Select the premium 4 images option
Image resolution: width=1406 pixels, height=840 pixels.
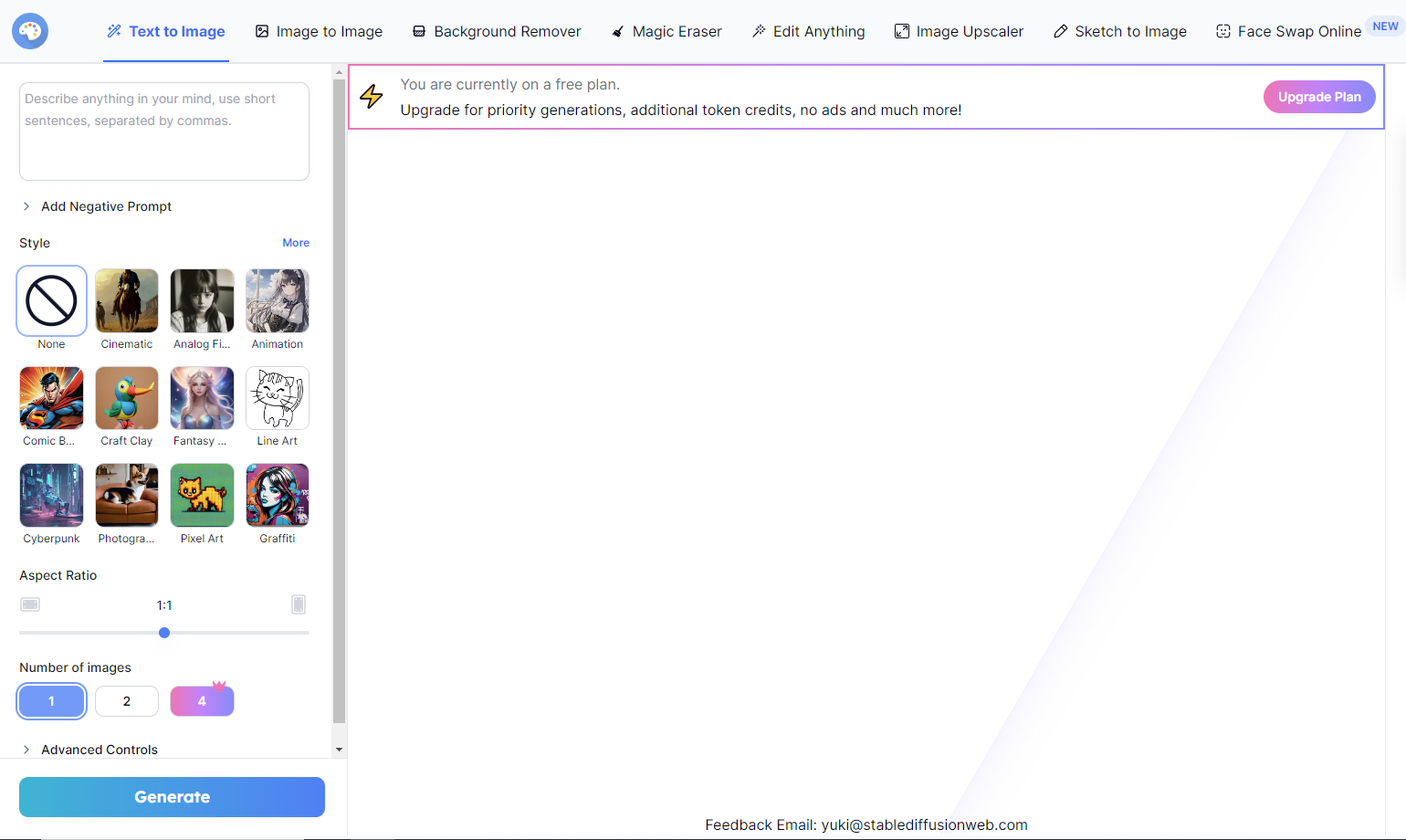(202, 701)
